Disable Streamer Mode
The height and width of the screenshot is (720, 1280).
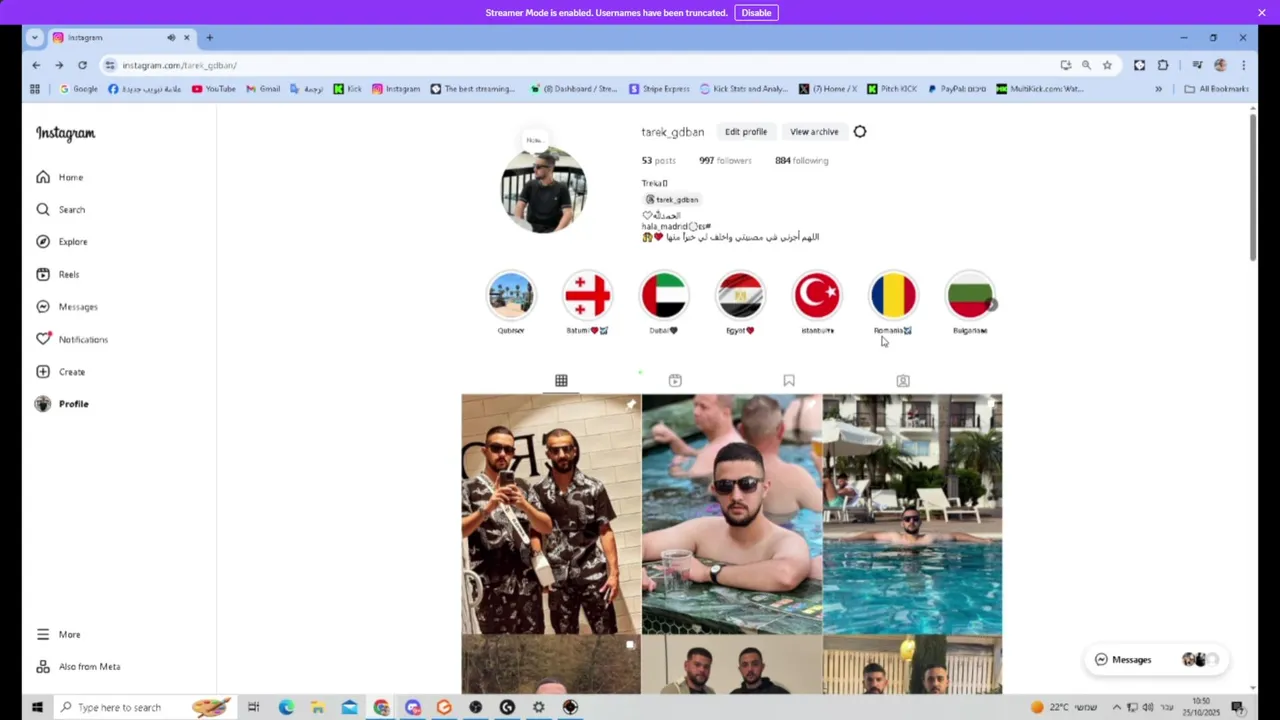pos(756,13)
